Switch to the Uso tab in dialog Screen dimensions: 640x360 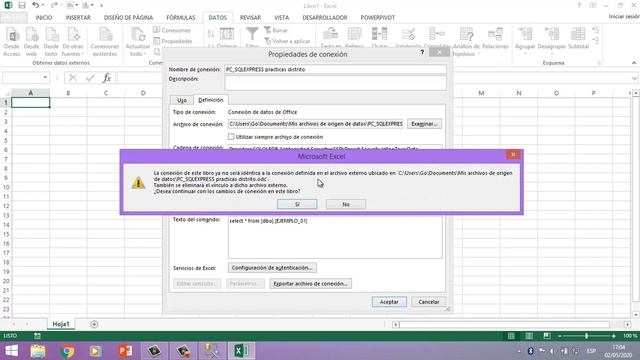pos(182,100)
